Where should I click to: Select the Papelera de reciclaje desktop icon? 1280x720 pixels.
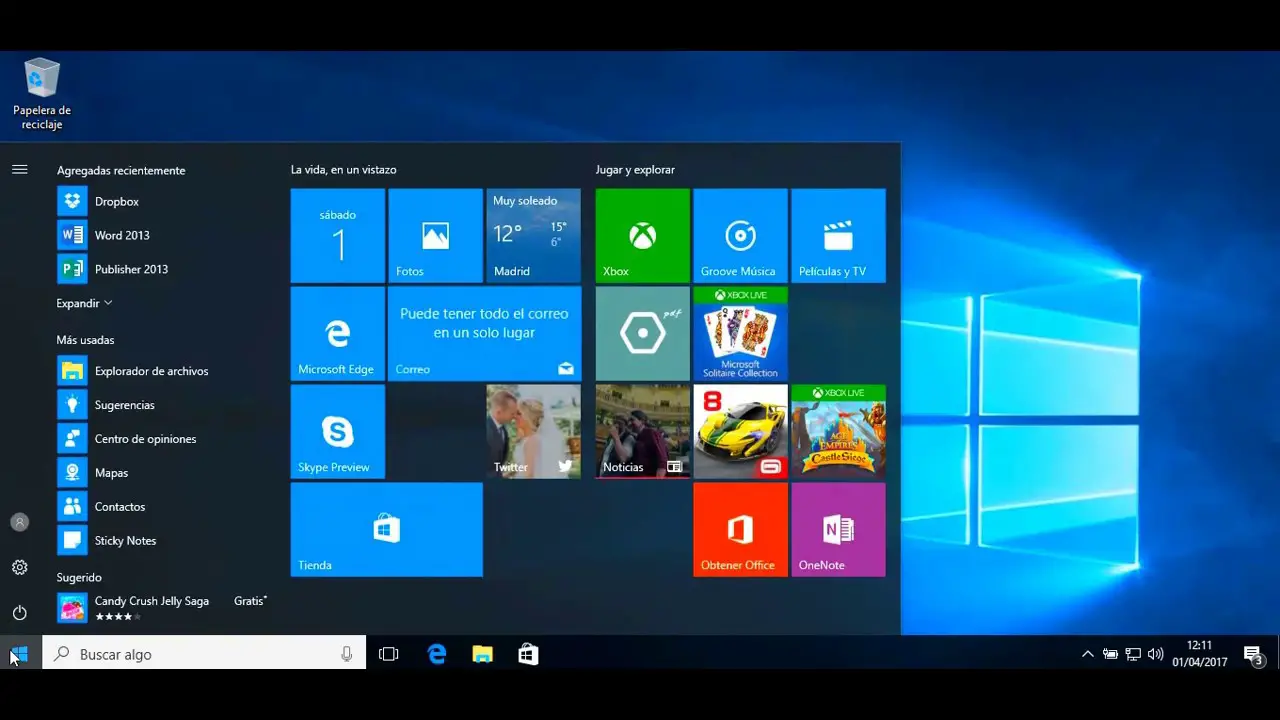(x=42, y=93)
